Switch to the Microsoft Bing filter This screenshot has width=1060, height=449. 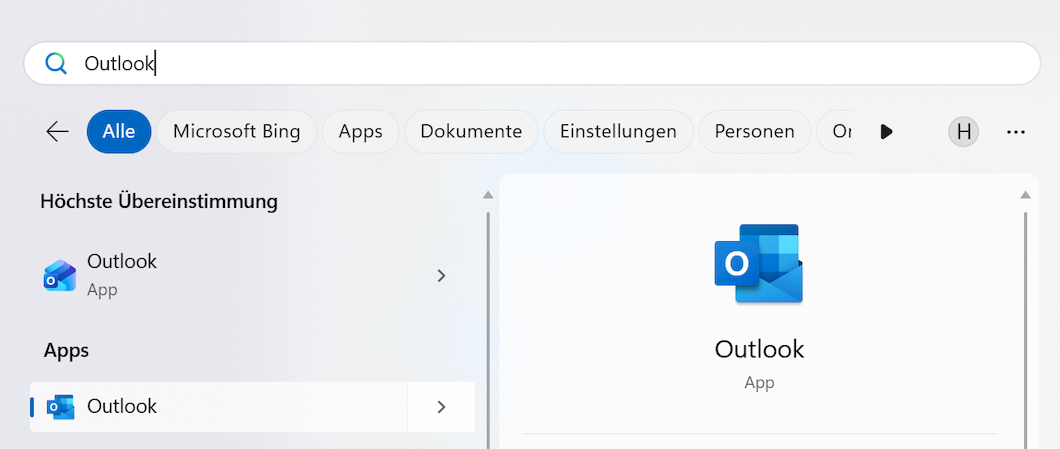[x=236, y=132]
